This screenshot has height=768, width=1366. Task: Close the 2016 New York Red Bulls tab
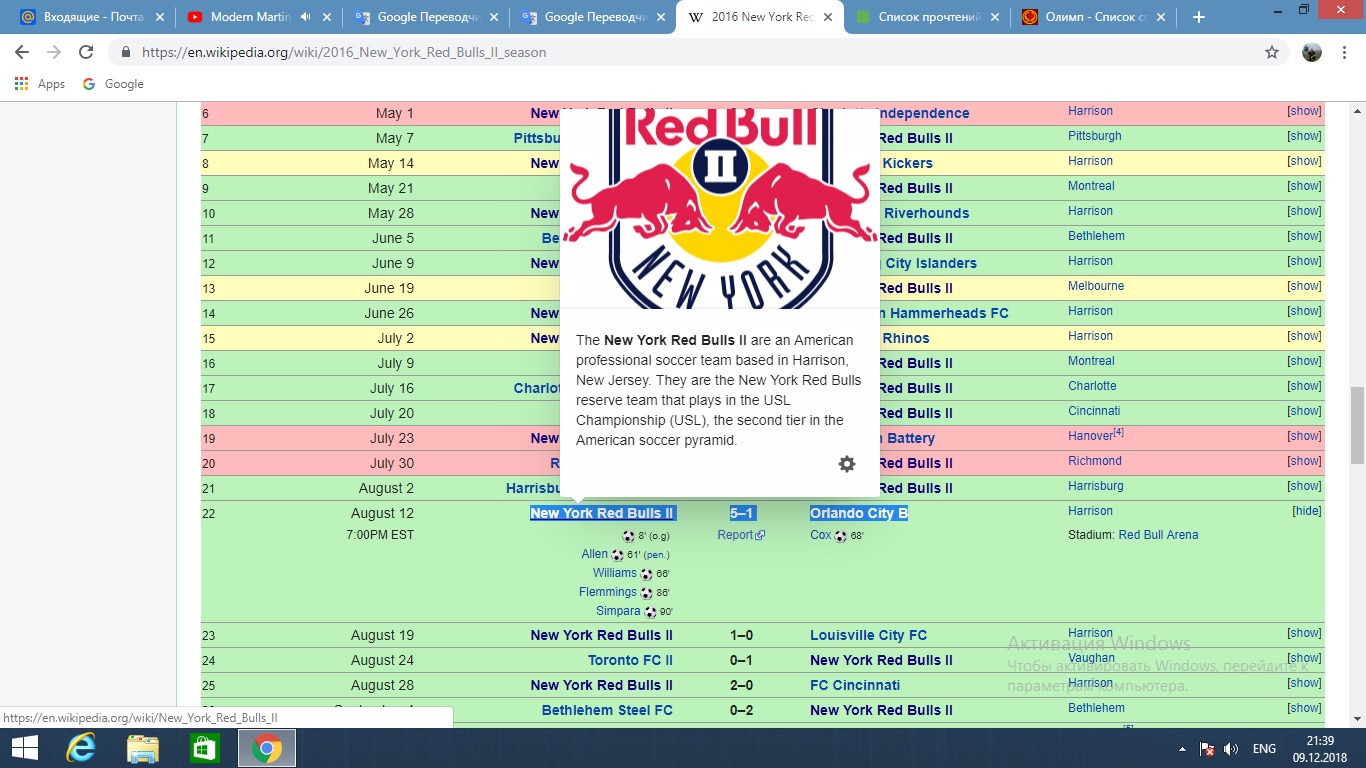click(x=826, y=17)
